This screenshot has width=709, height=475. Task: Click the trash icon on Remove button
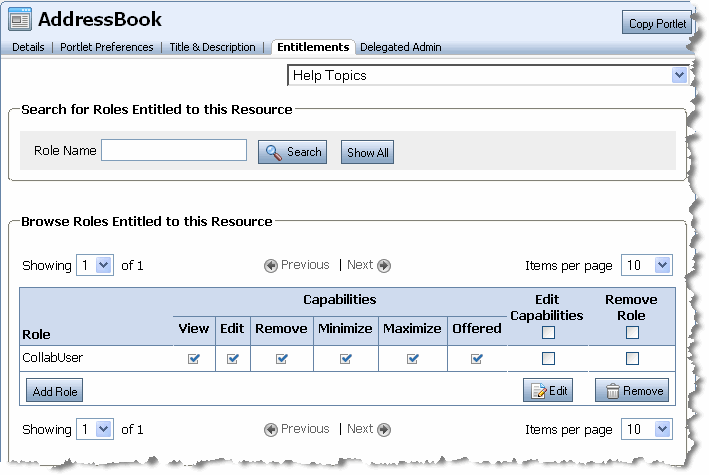pos(612,391)
